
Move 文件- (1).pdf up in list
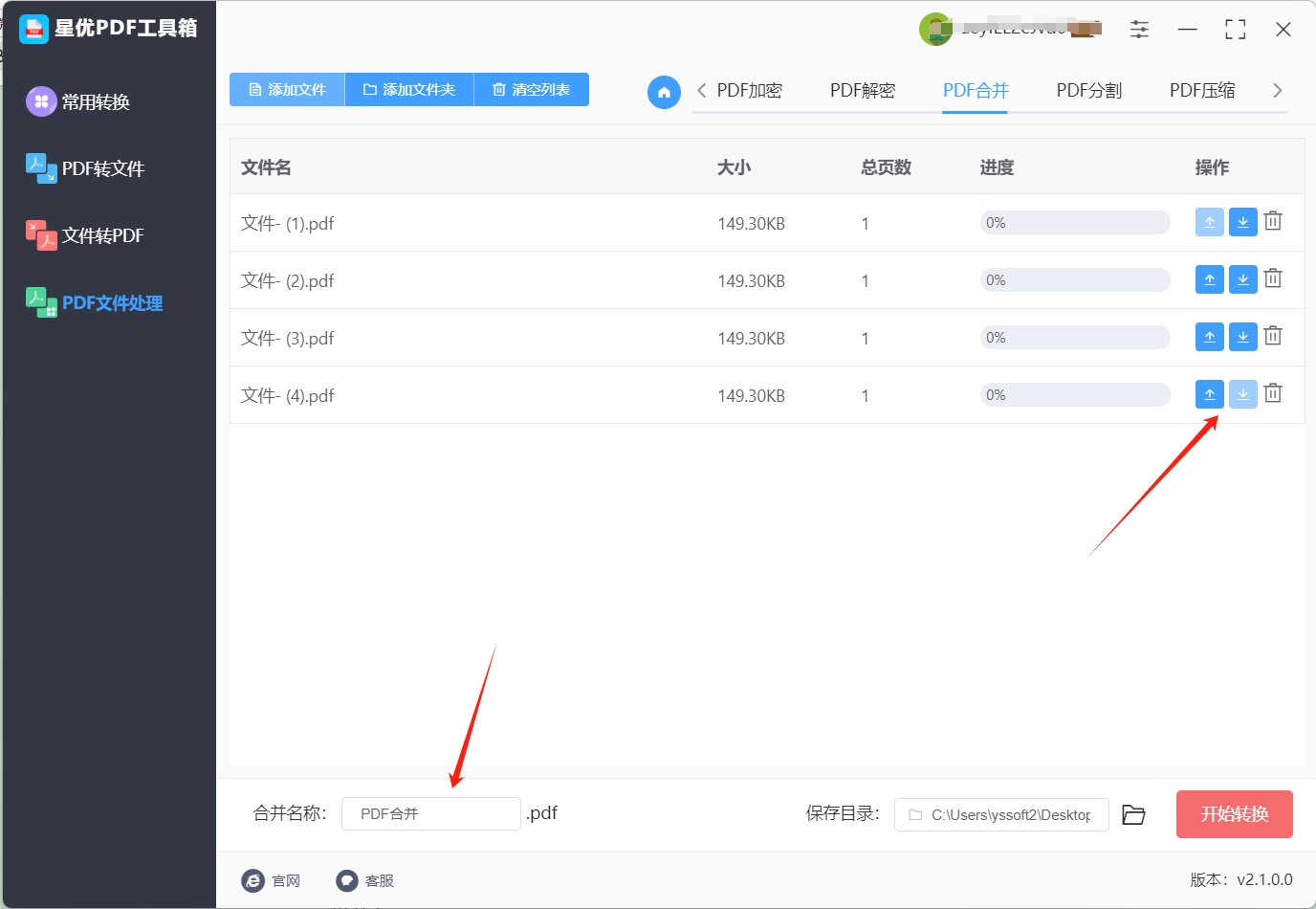click(x=1210, y=222)
